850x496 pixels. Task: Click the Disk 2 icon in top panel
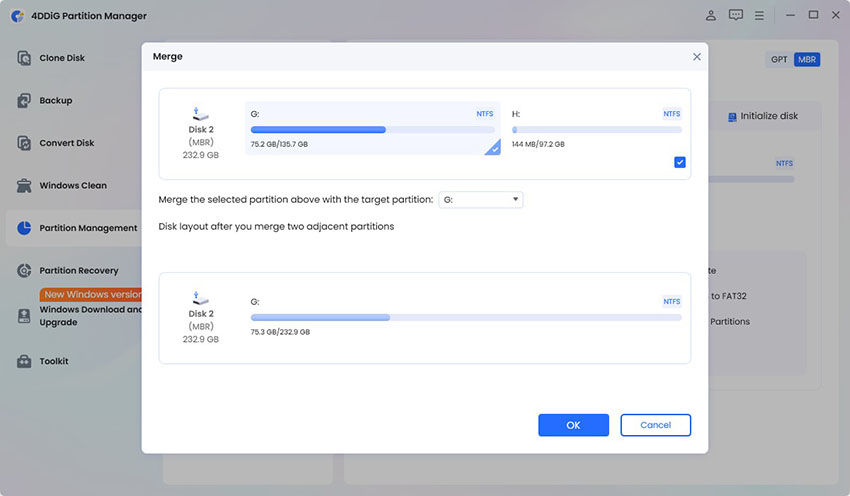coord(201,114)
